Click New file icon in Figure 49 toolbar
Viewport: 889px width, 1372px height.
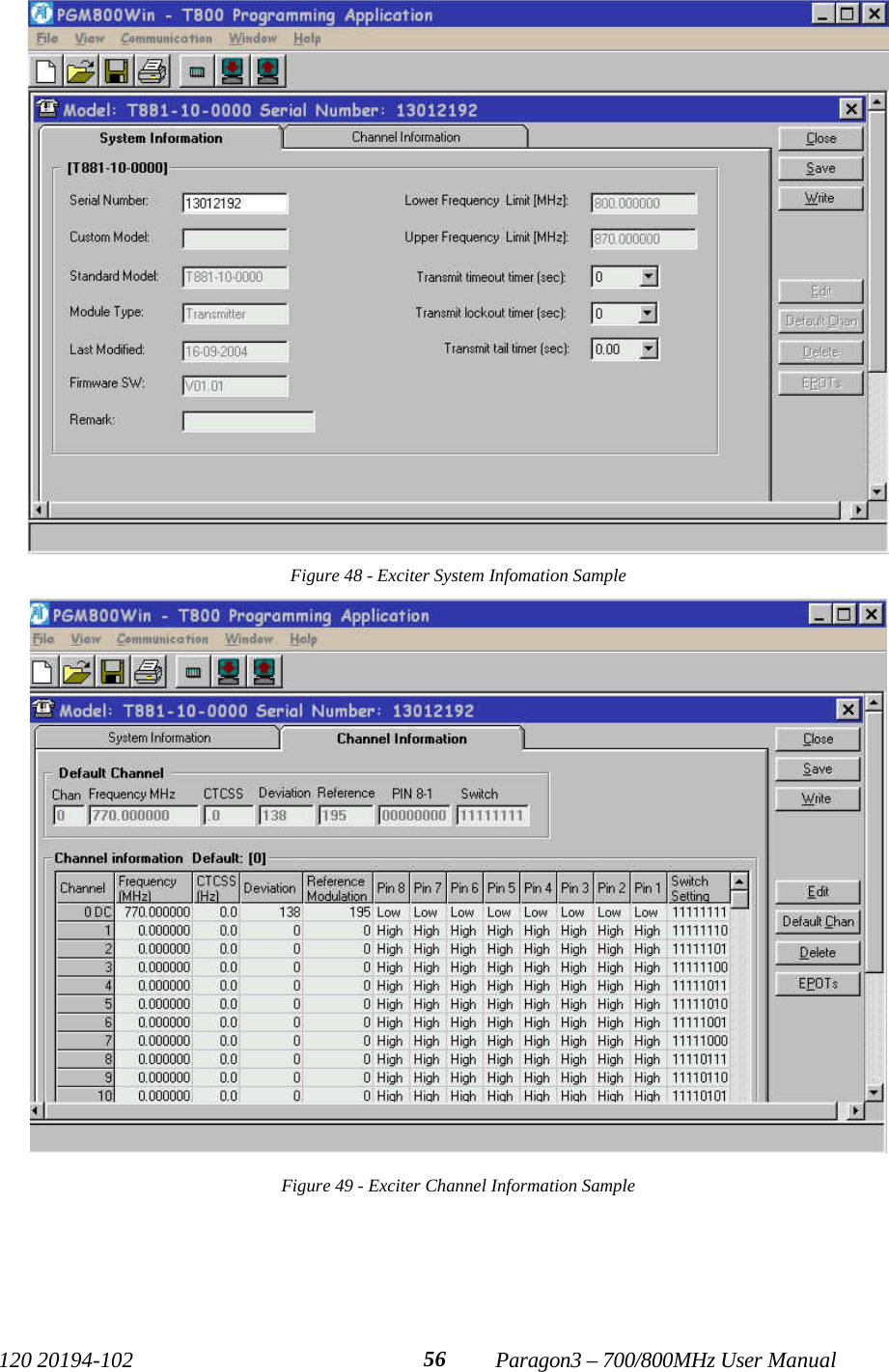(x=42, y=671)
